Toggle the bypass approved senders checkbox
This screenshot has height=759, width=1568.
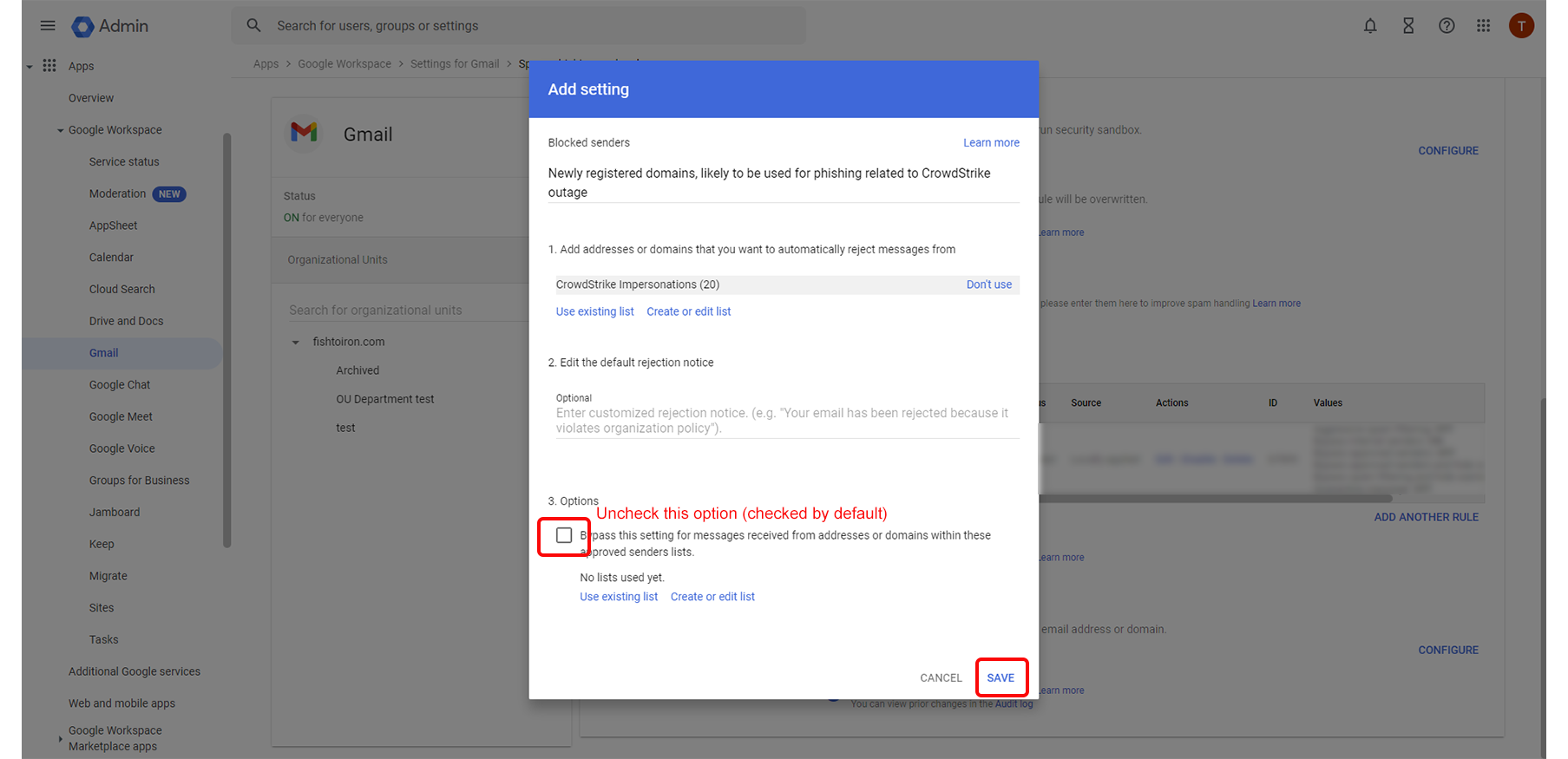click(x=564, y=535)
